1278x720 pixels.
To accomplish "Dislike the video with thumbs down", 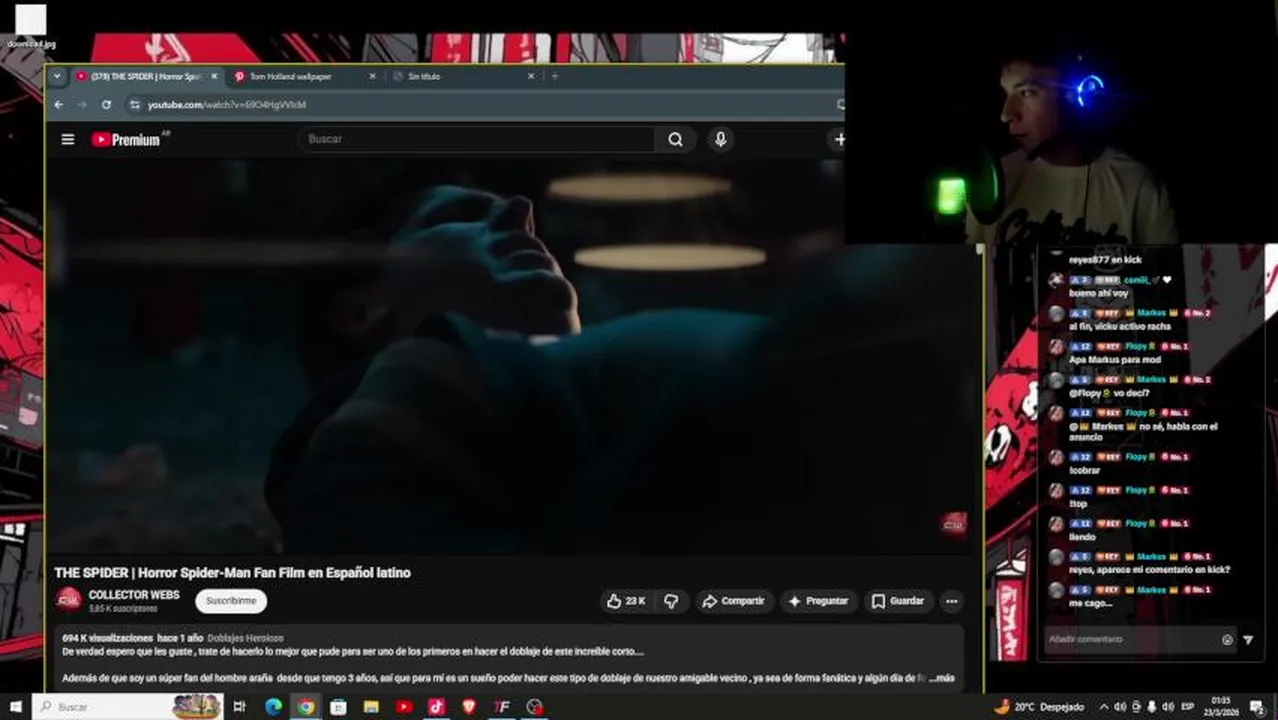I will (671, 601).
